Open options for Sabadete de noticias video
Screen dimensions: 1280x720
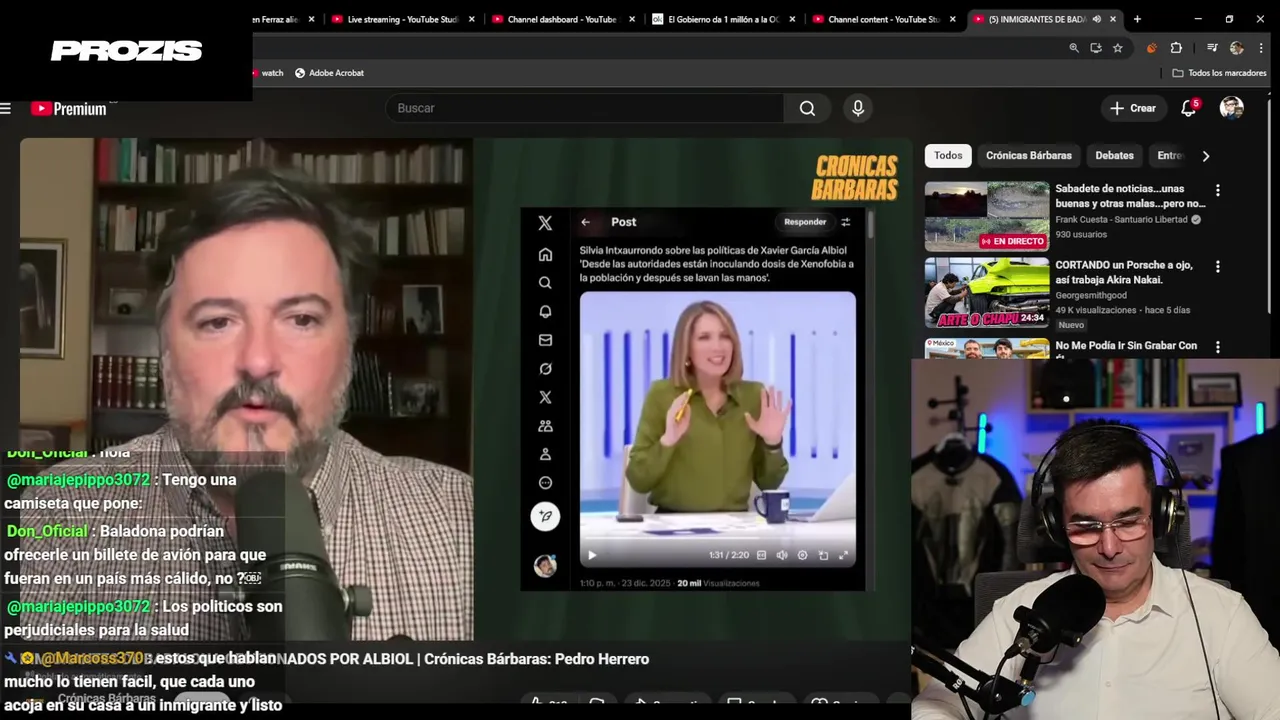1217,190
